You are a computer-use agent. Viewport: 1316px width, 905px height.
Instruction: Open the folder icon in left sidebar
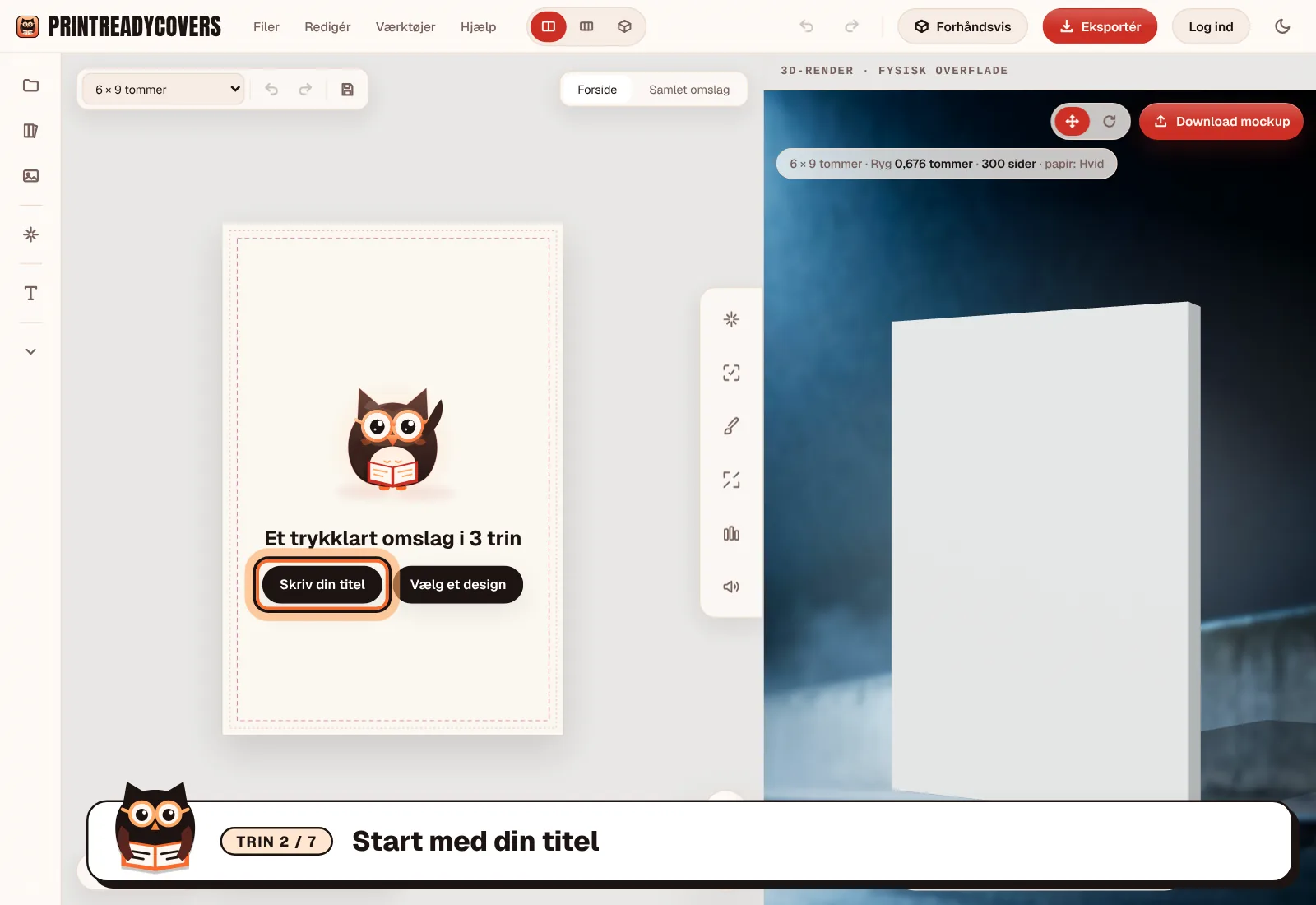[30, 86]
